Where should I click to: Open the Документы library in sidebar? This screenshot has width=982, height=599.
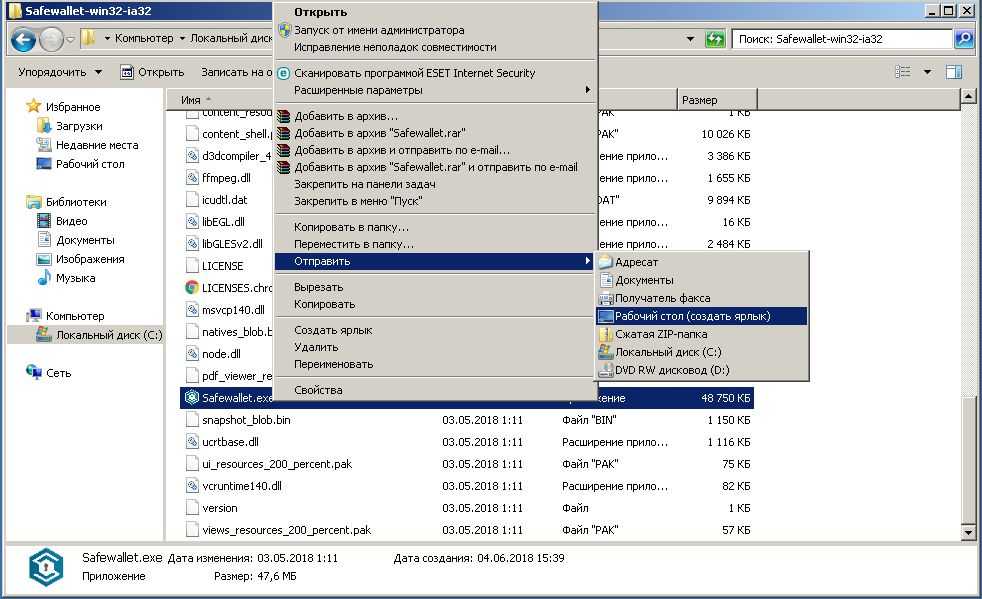(x=85, y=240)
